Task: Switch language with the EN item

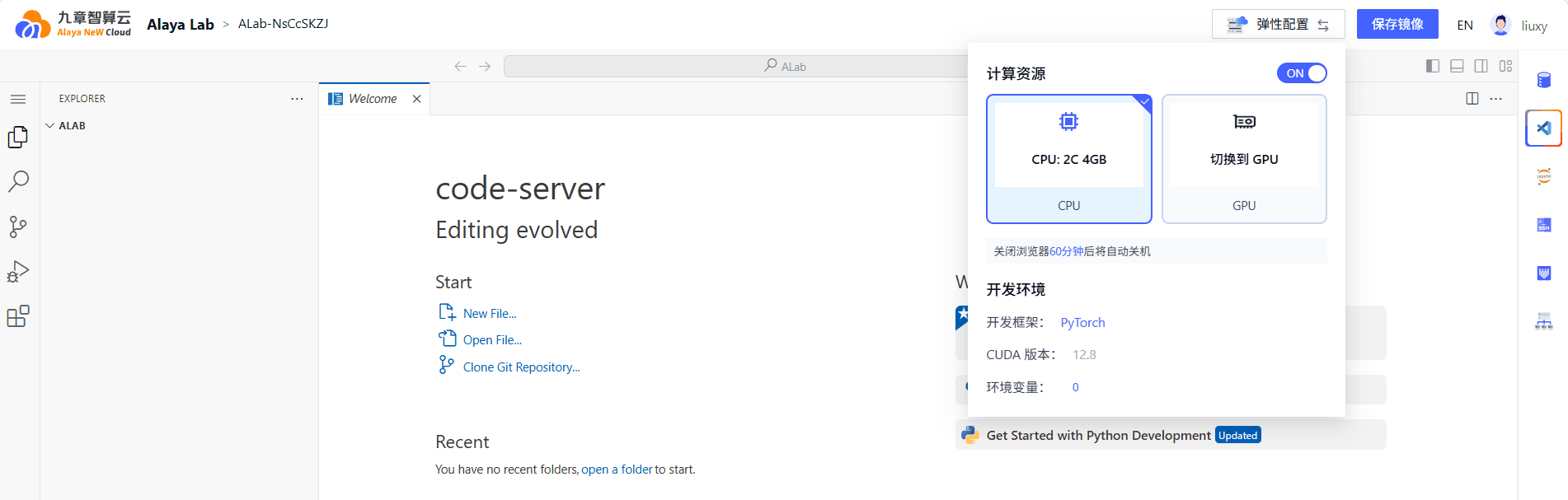Action: pos(1465,25)
